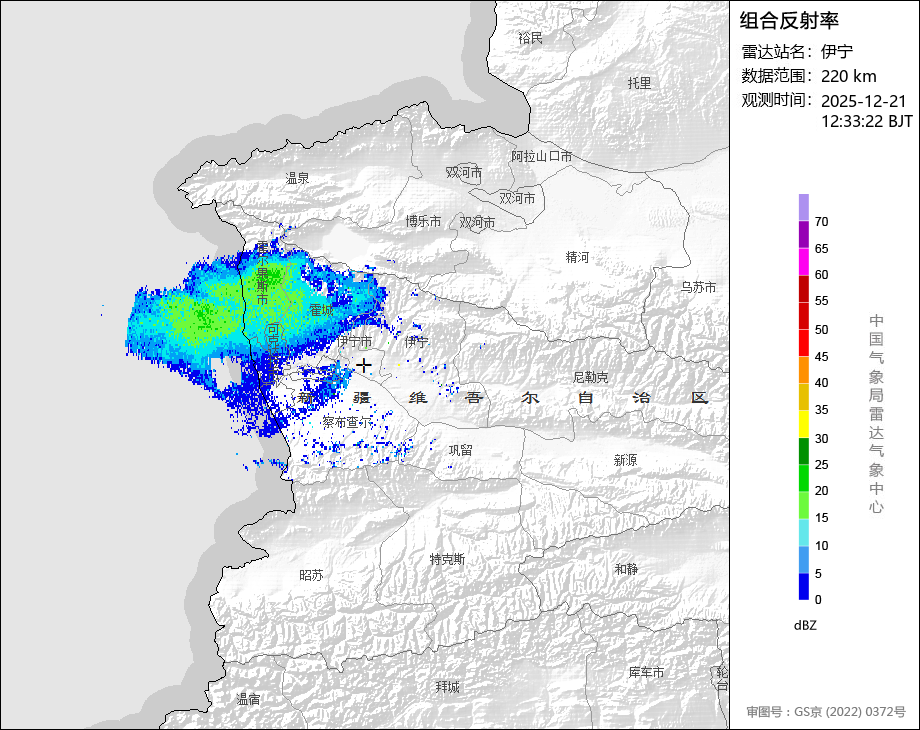Viewport: 920px width, 730px height.
Task: Select the blue 0–5 dBZ legend swatch
Action: coord(804,586)
